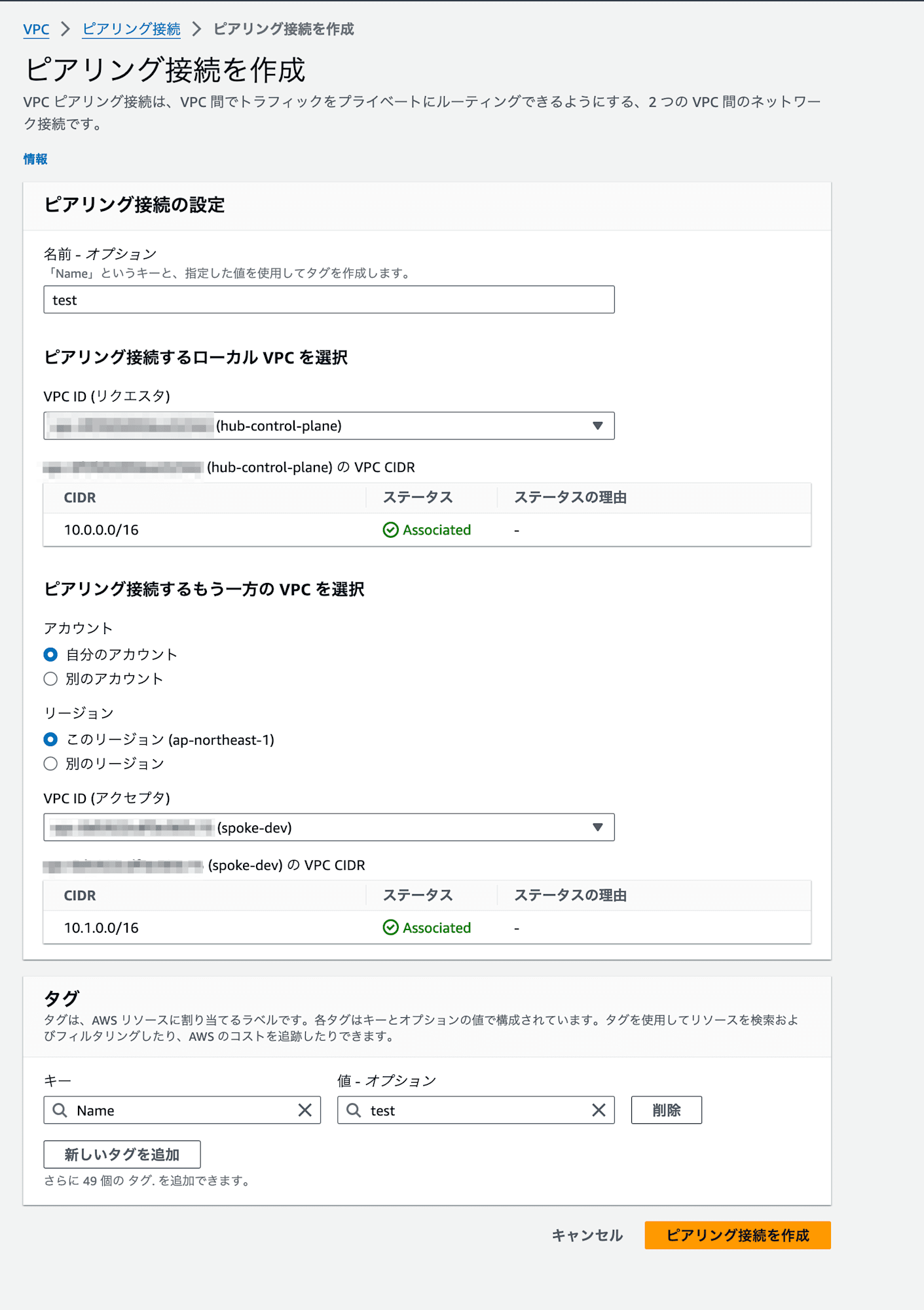924x1310 pixels.
Task: Click the search icon in the key field
Action: (60, 1110)
